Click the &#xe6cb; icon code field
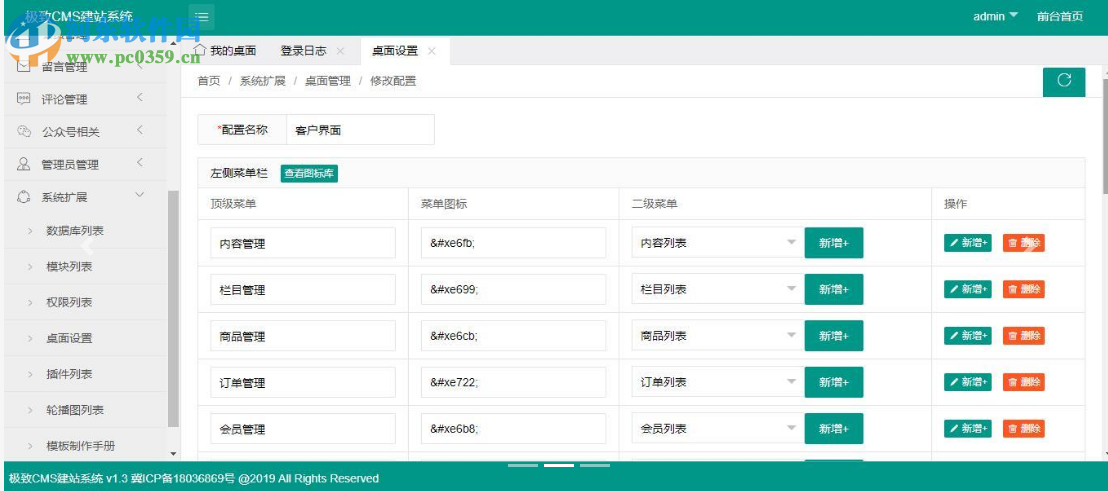 pyautogui.click(x=514, y=336)
